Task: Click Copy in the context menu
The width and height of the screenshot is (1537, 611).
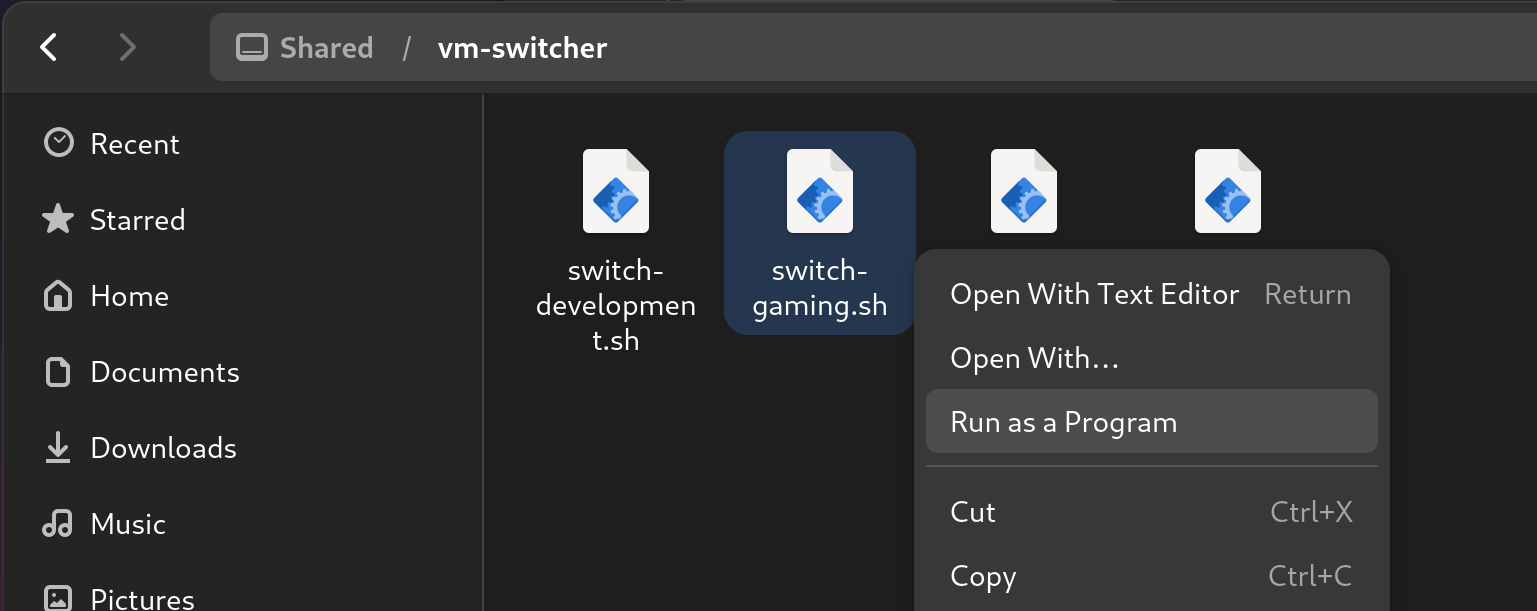Action: point(983,576)
